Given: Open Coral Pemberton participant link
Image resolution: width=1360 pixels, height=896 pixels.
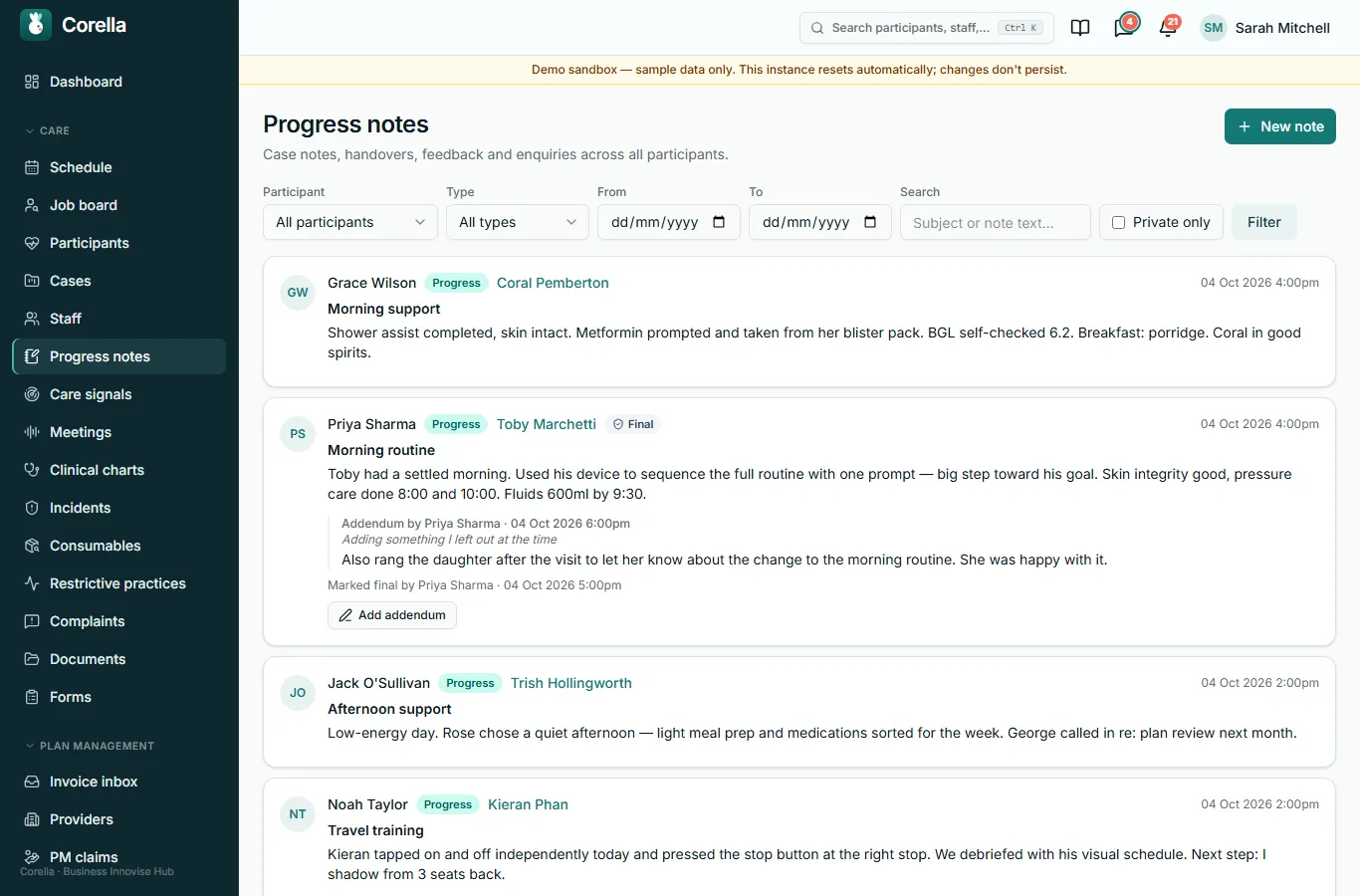Looking at the screenshot, I should (553, 283).
